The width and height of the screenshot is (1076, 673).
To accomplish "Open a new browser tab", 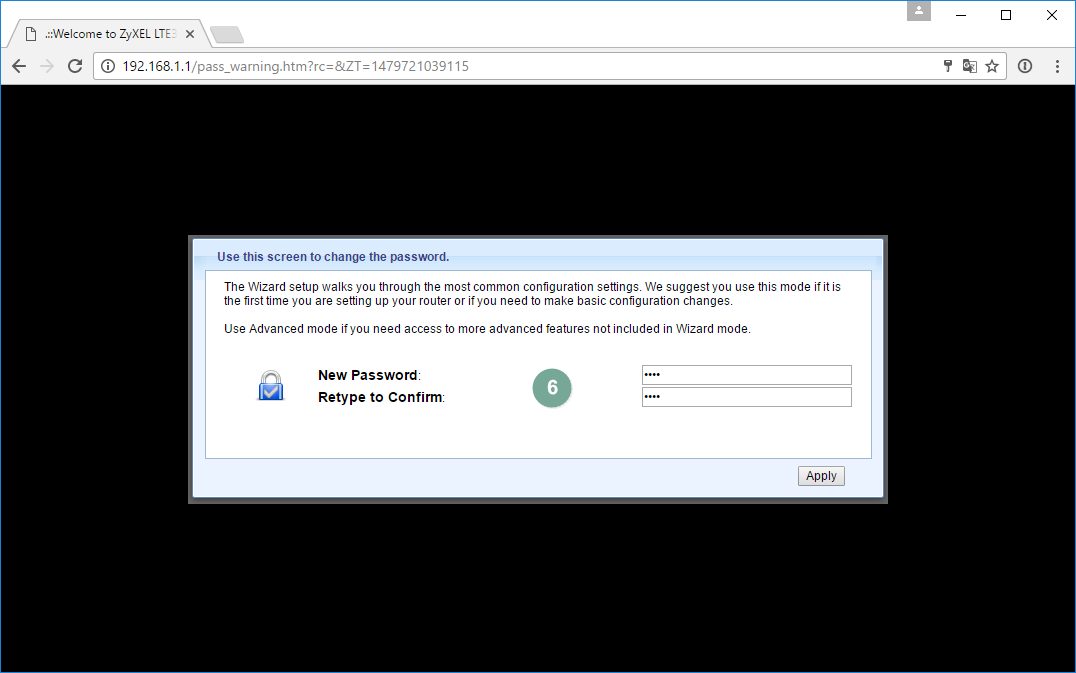I will click(x=227, y=35).
